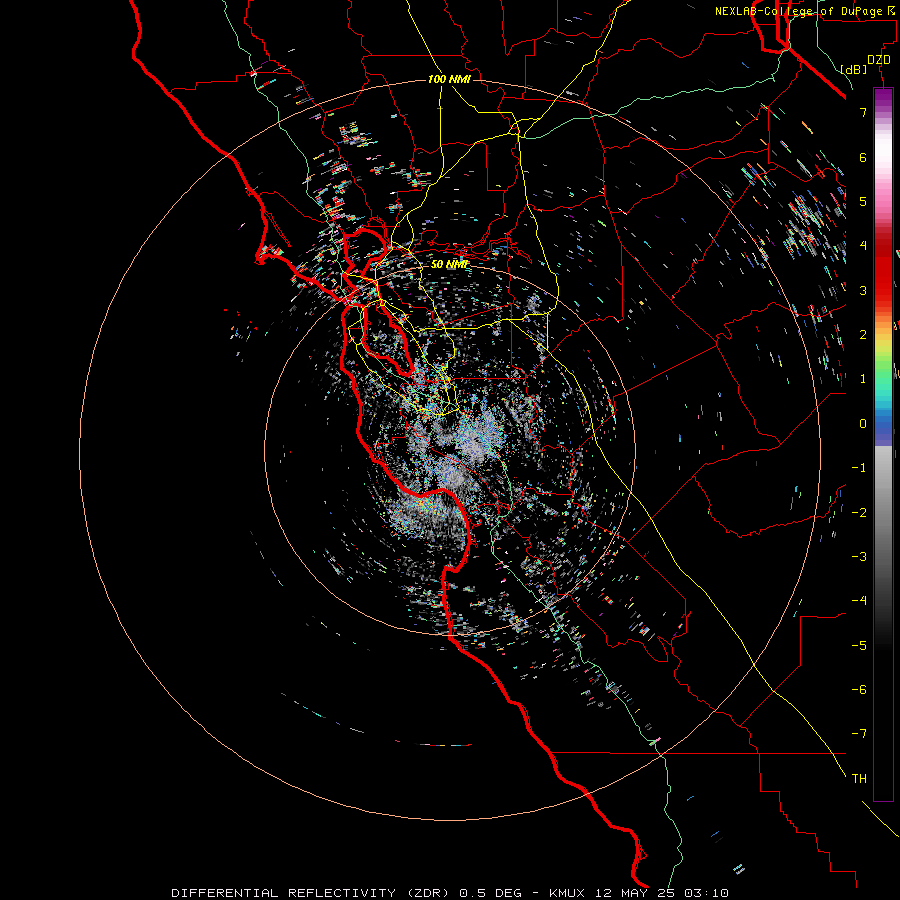Click the -2 dB tick label

859,513
